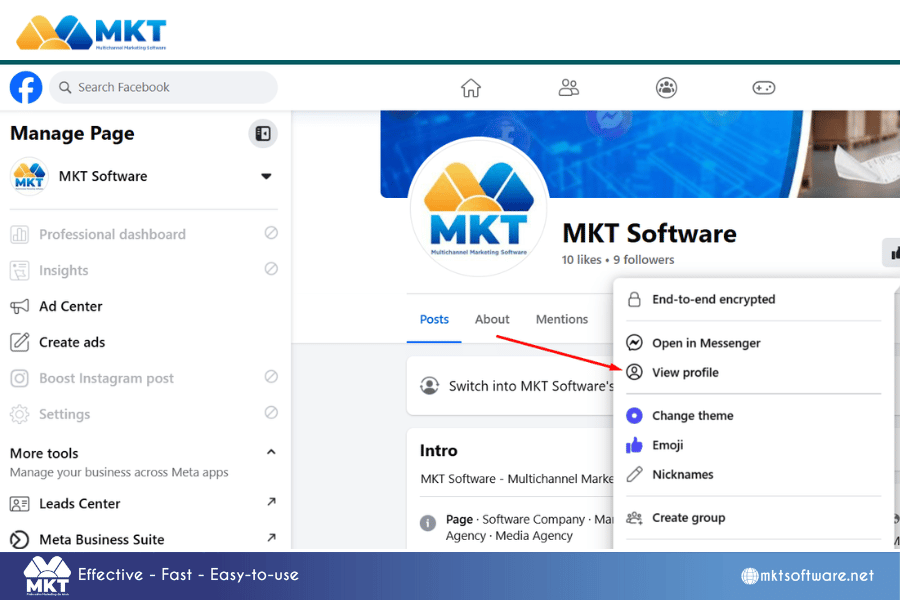Open Friends via the people icon
Image resolution: width=900 pixels, height=600 pixels.
point(569,88)
